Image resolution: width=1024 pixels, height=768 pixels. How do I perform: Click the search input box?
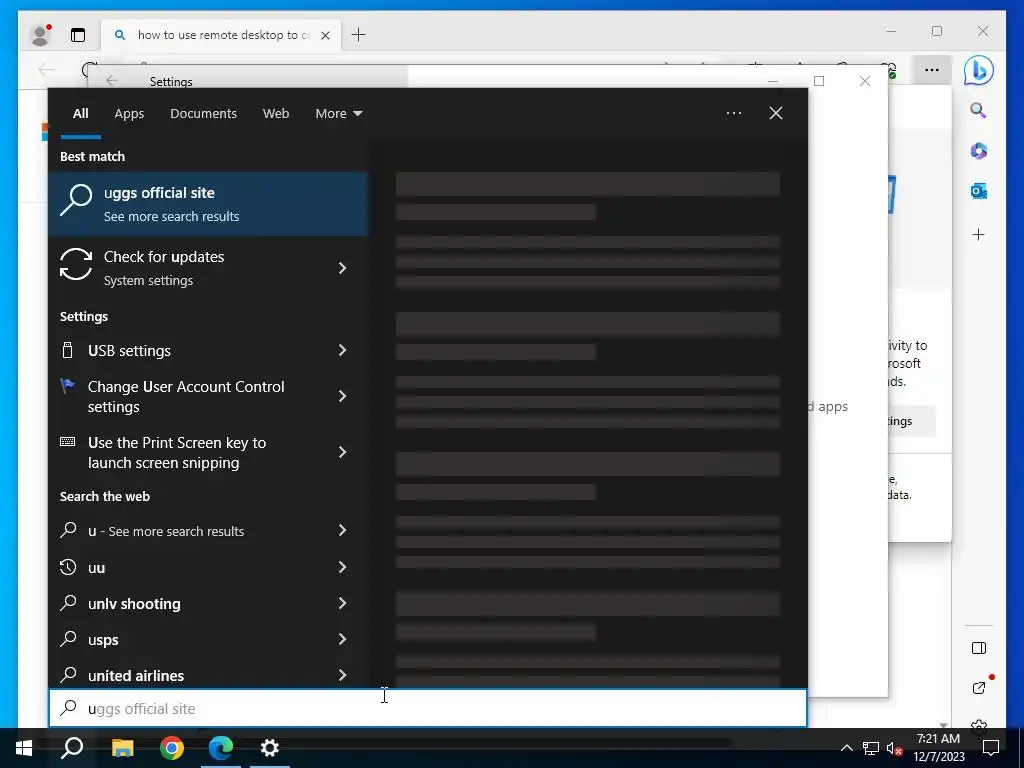point(428,709)
